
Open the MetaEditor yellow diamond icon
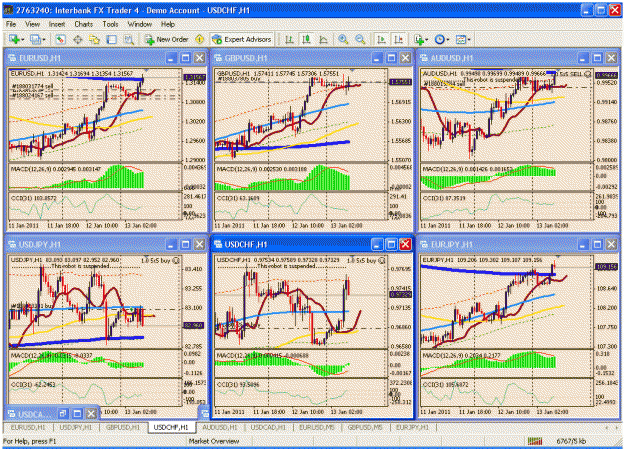[x=199, y=39]
